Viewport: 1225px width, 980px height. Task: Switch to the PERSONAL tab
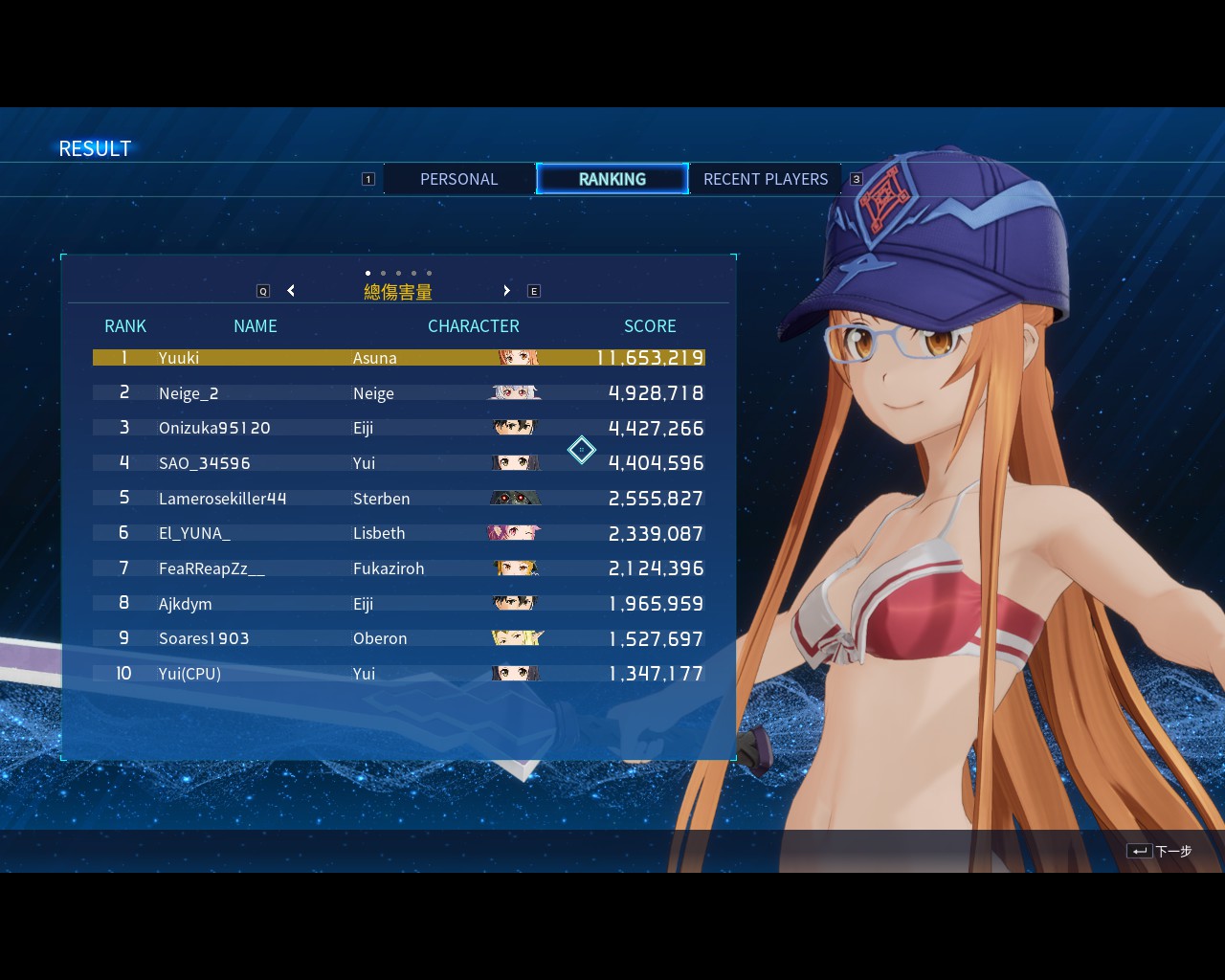click(x=459, y=179)
